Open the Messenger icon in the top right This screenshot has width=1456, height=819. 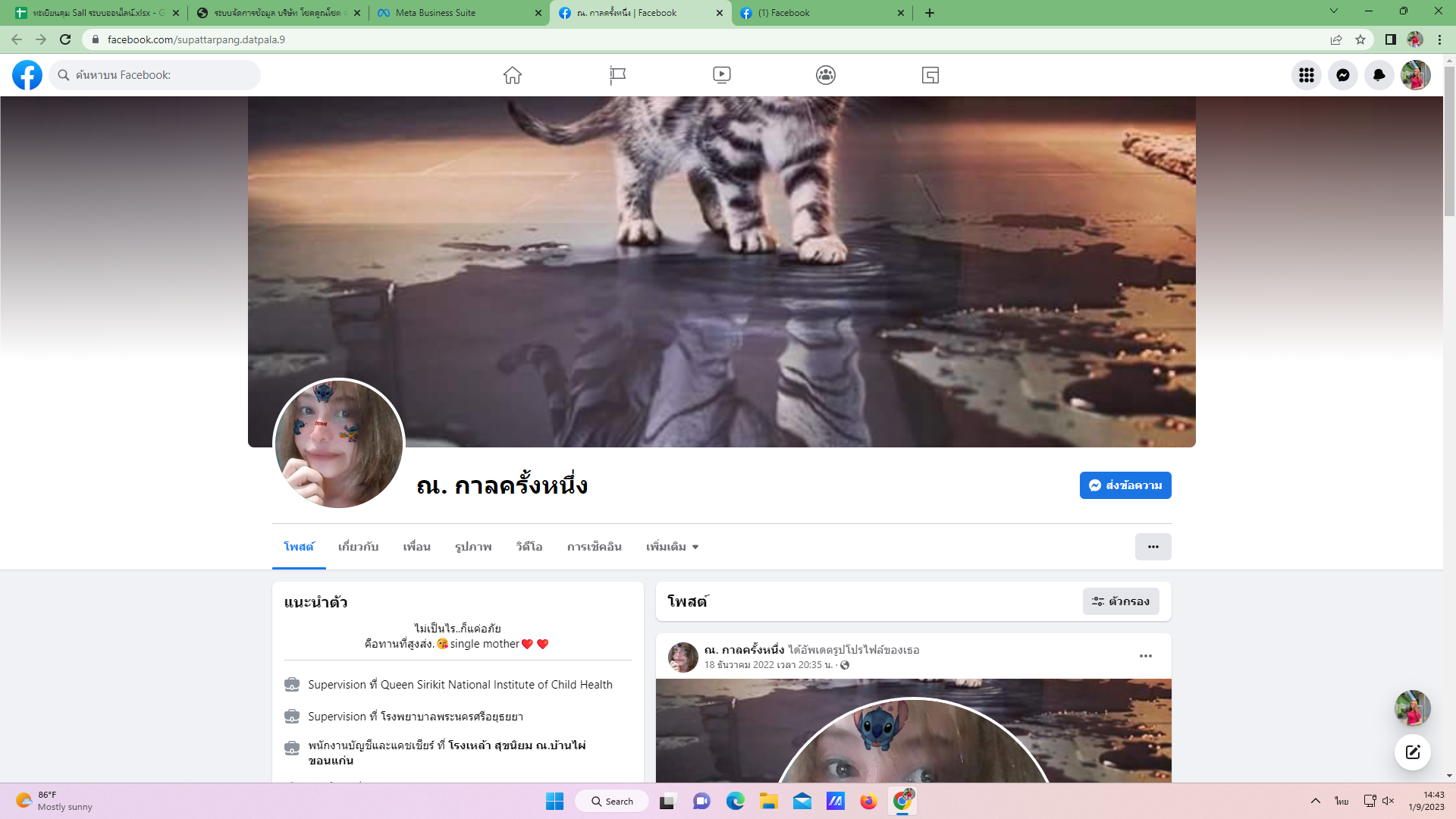coord(1343,75)
